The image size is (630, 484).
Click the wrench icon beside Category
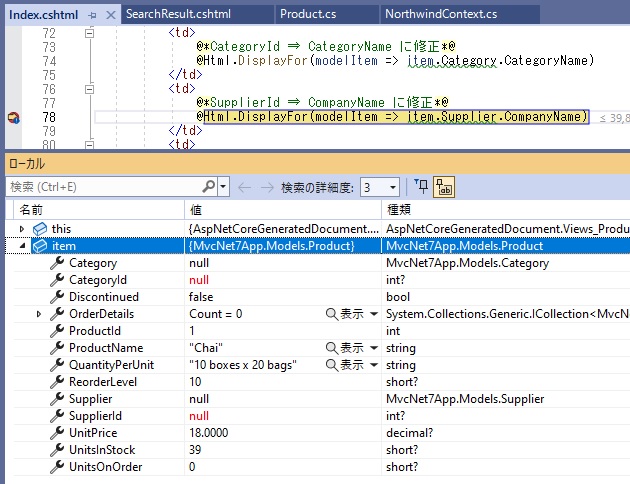pyautogui.click(x=57, y=263)
